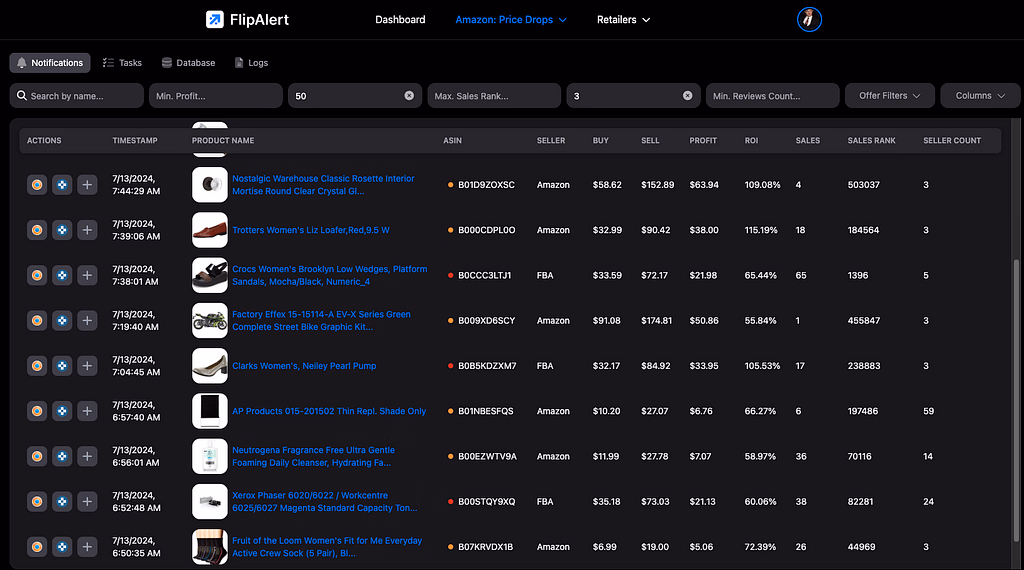Open the user profile avatar
The height and width of the screenshot is (570, 1024).
pos(809,20)
